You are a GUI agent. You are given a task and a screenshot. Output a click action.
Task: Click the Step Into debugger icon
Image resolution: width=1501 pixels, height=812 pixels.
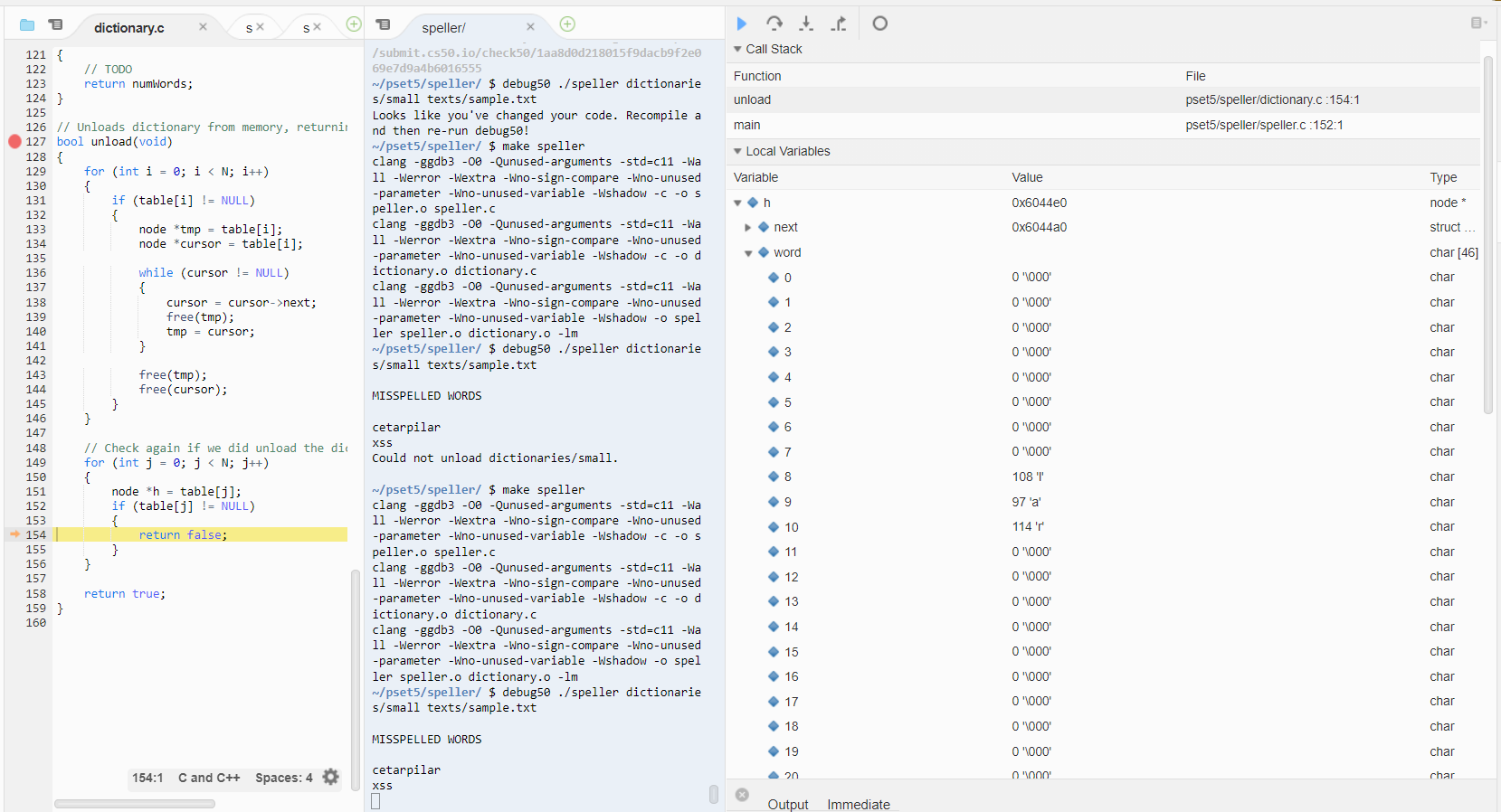click(x=806, y=24)
